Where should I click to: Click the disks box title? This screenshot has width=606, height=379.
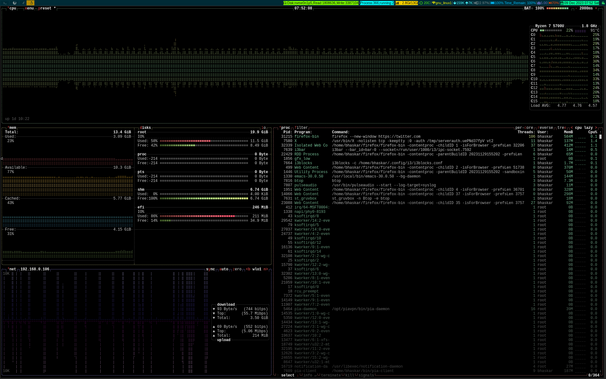pyautogui.click(x=145, y=127)
